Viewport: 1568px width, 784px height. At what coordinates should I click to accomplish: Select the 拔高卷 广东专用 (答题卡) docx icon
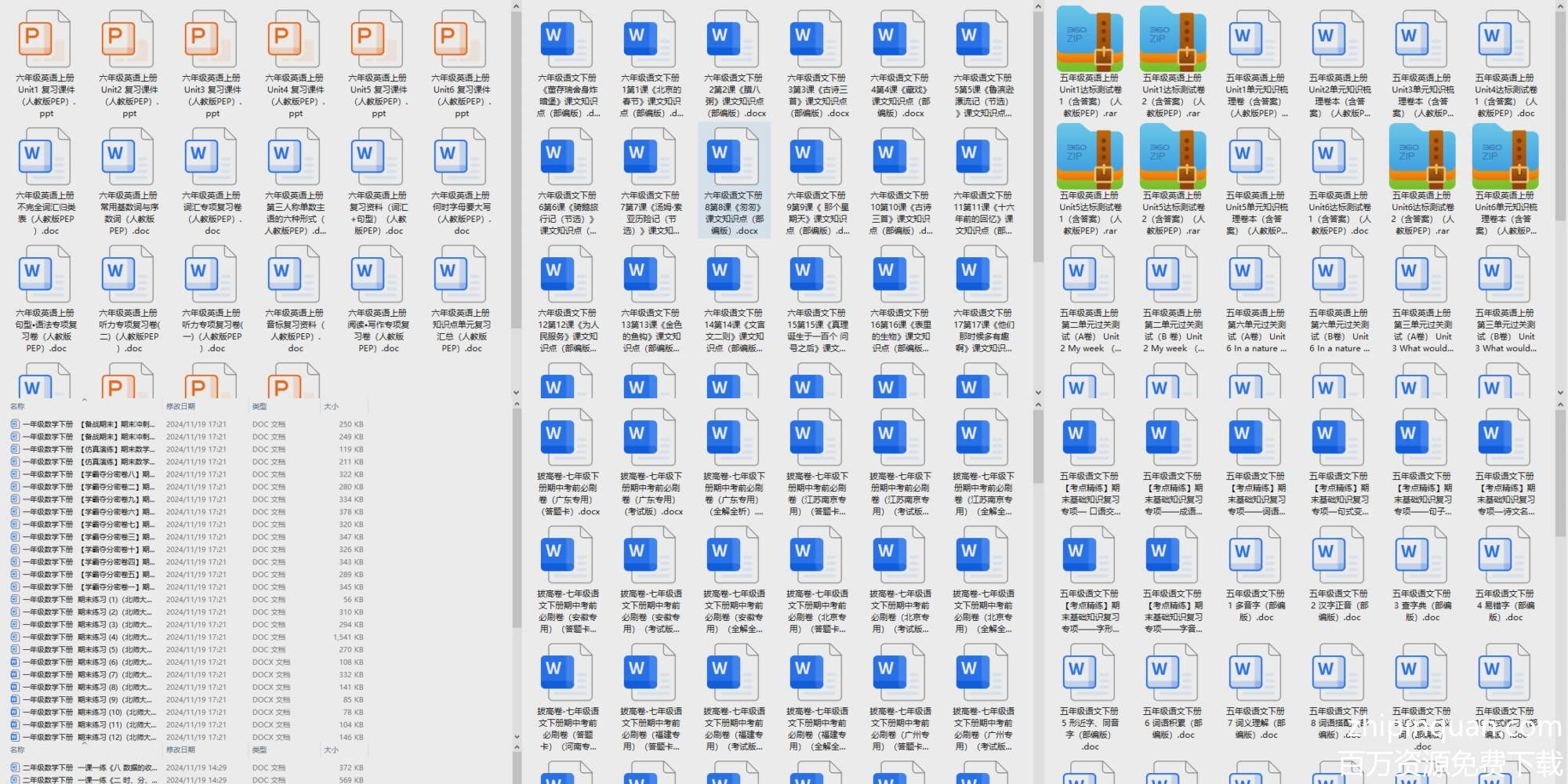click(x=568, y=437)
